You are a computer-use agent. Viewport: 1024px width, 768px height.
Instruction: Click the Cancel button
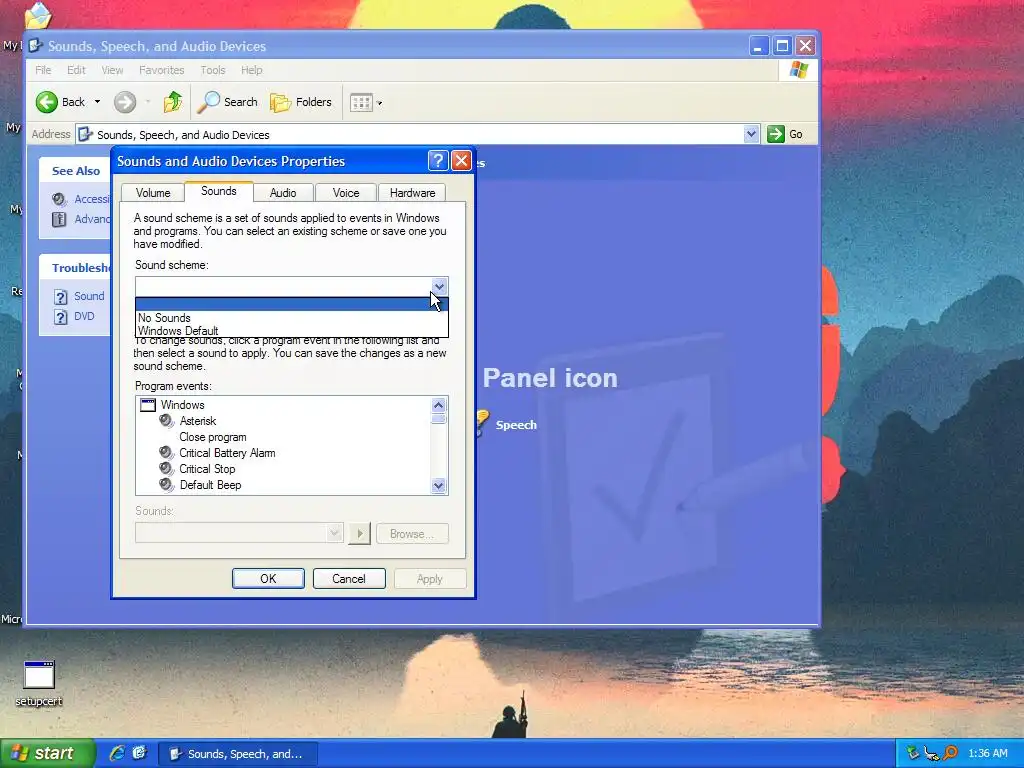pyautogui.click(x=349, y=579)
